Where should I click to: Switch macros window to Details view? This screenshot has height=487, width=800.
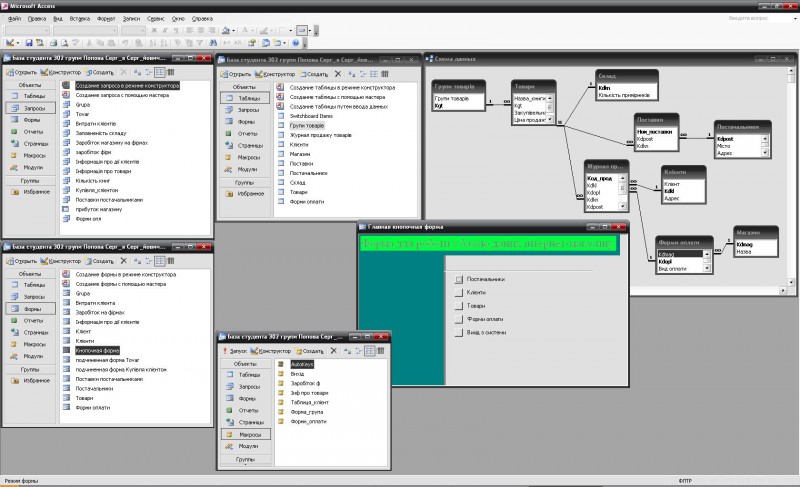click(381, 351)
